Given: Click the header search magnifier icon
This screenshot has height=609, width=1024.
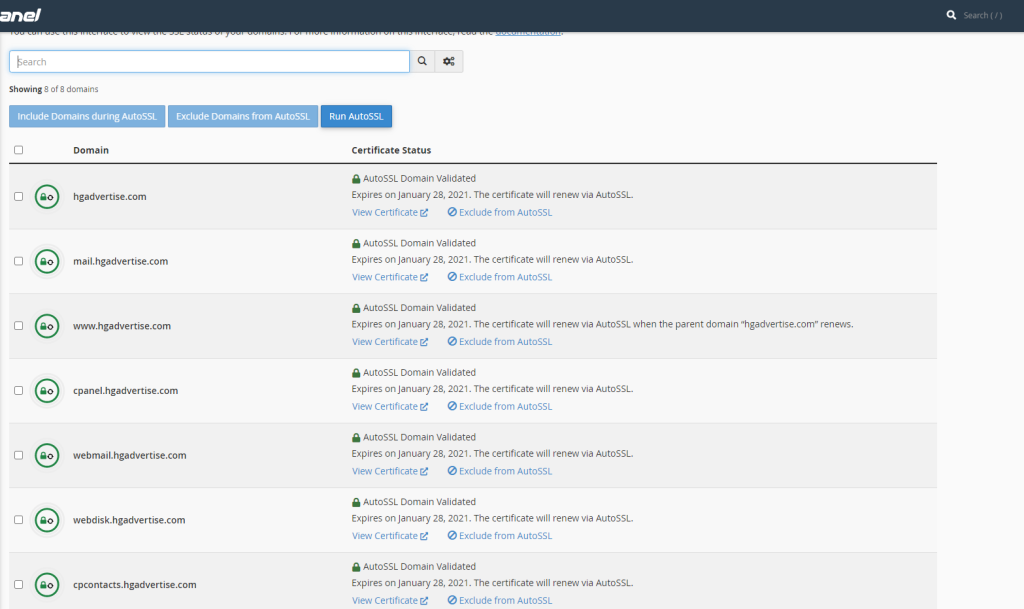Looking at the screenshot, I should [x=951, y=16].
